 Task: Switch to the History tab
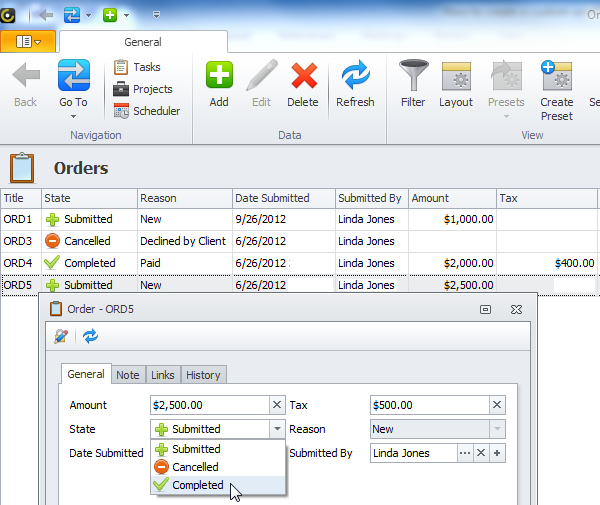tap(203, 375)
